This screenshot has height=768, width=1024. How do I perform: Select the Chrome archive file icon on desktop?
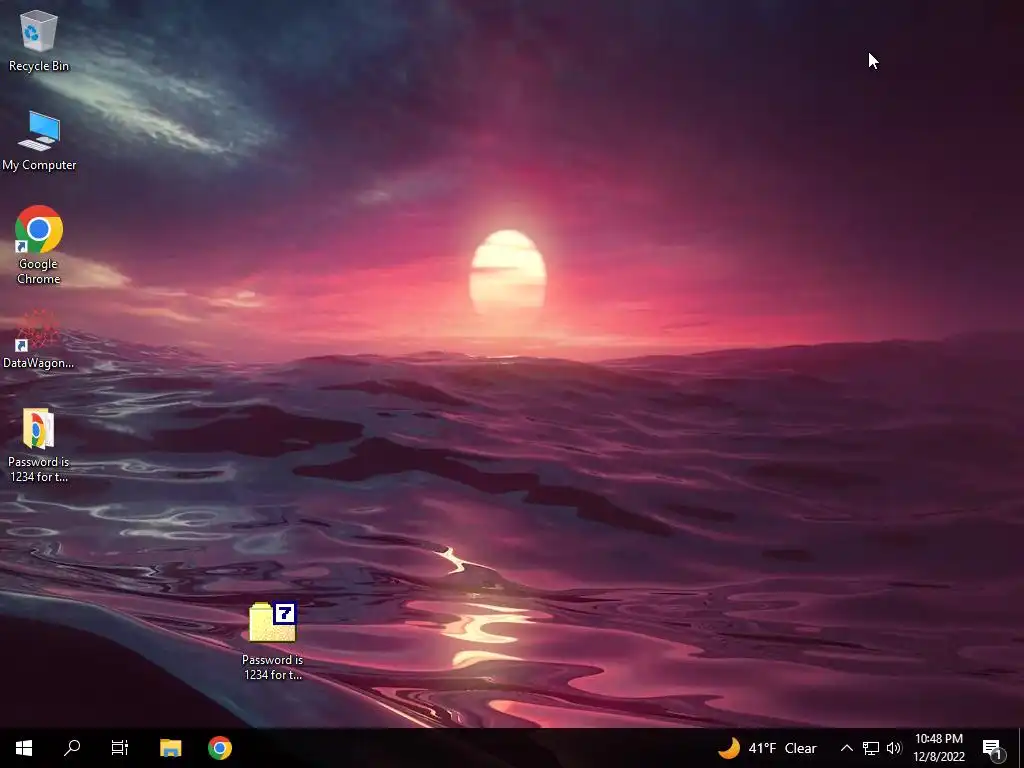coord(39,445)
